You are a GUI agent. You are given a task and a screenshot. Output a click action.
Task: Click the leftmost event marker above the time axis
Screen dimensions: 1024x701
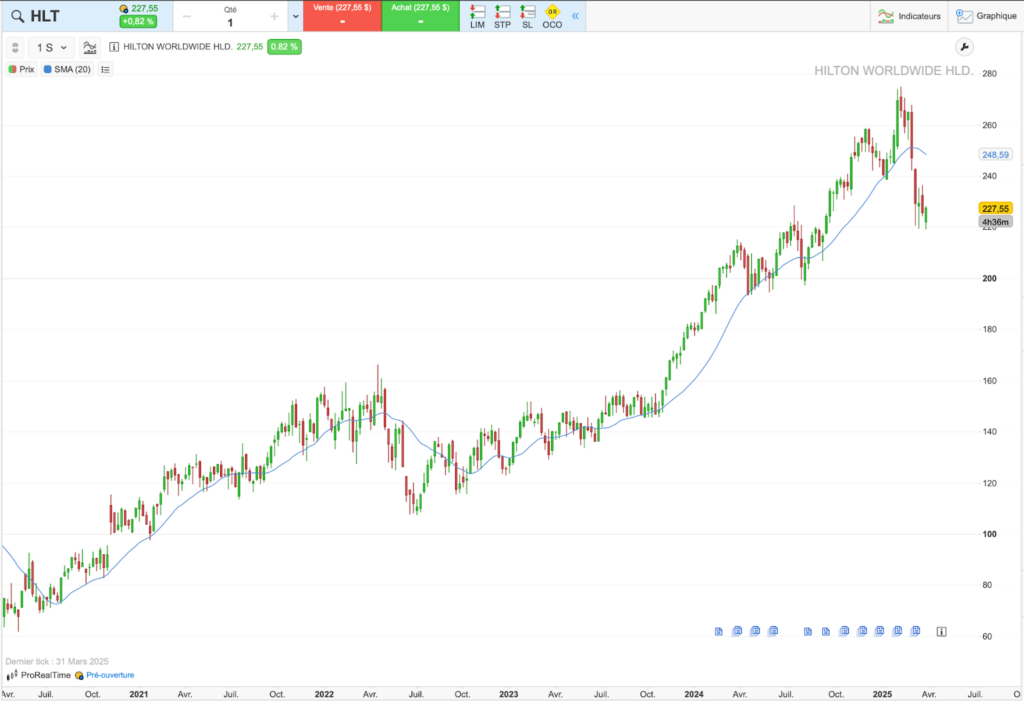click(x=718, y=631)
